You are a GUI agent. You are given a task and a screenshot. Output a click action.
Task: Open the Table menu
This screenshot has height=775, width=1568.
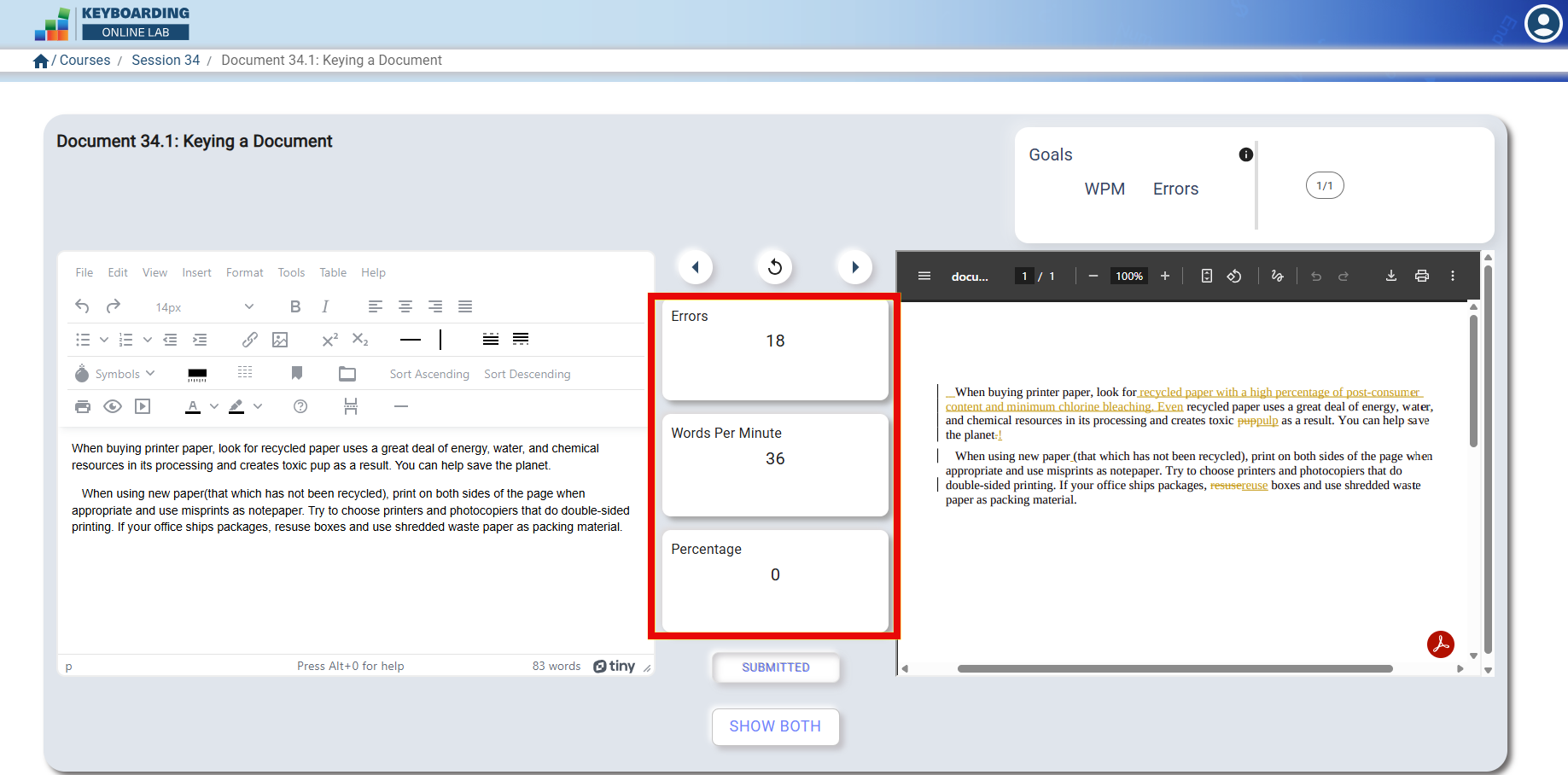click(x=333, y=272)
